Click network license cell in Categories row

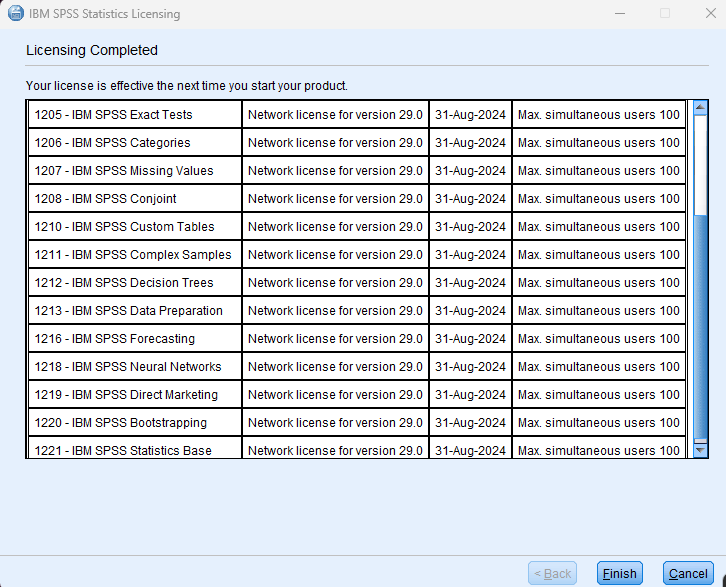(x=336, y=143)
